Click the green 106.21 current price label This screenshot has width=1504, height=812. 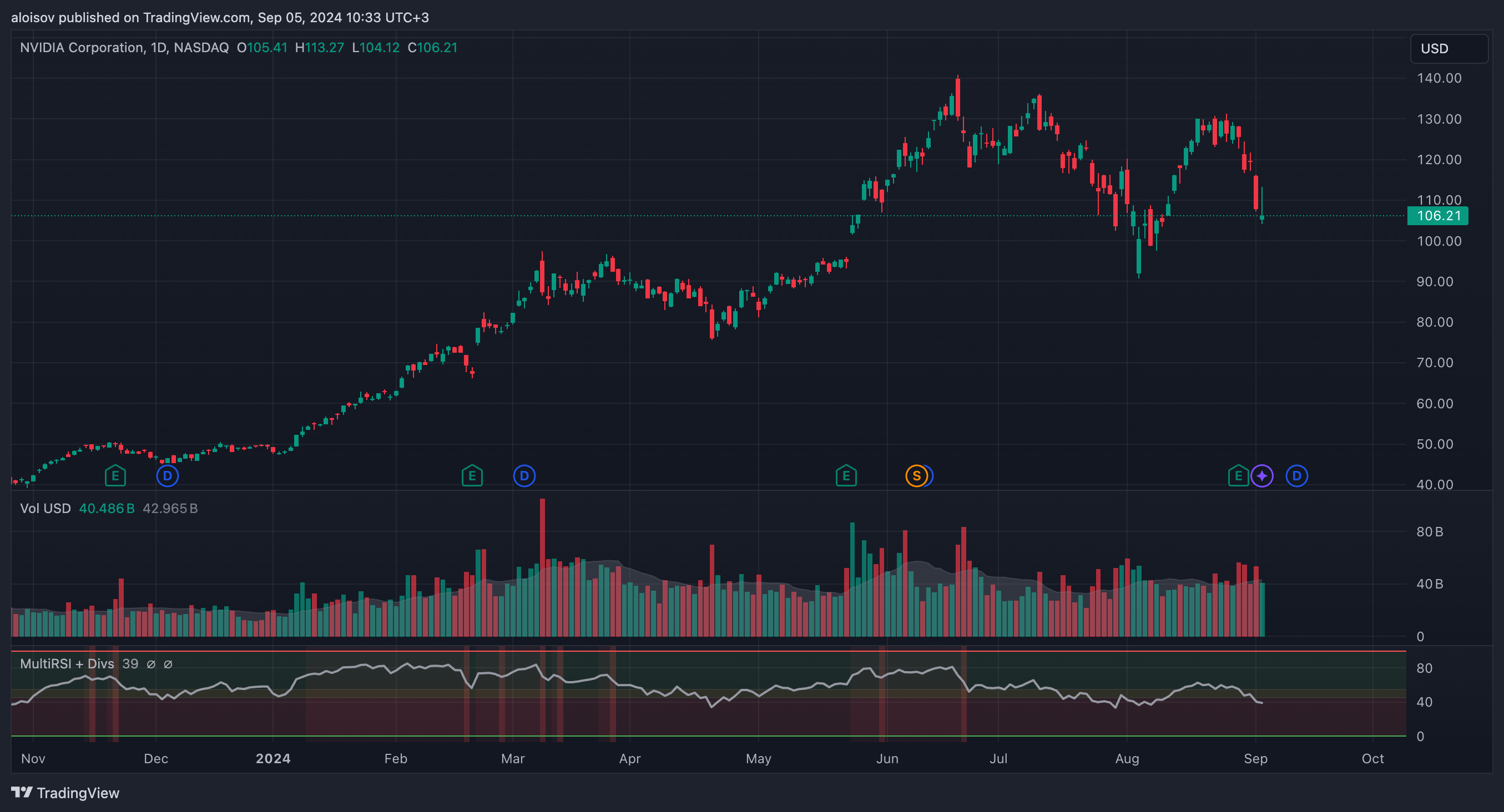click(1438, 216)
